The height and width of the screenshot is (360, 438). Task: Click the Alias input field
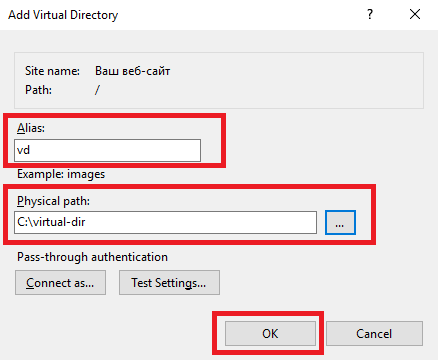[x=107, y=150]
